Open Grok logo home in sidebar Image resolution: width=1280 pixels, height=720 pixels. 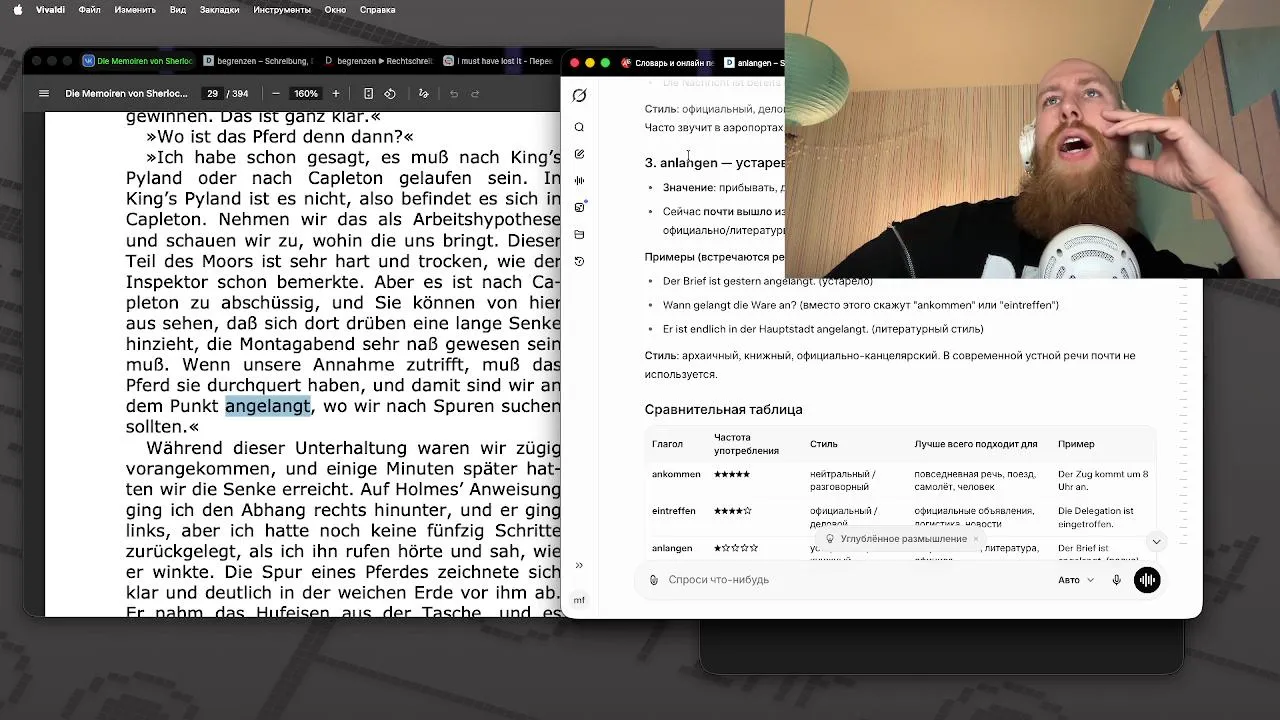579,95
